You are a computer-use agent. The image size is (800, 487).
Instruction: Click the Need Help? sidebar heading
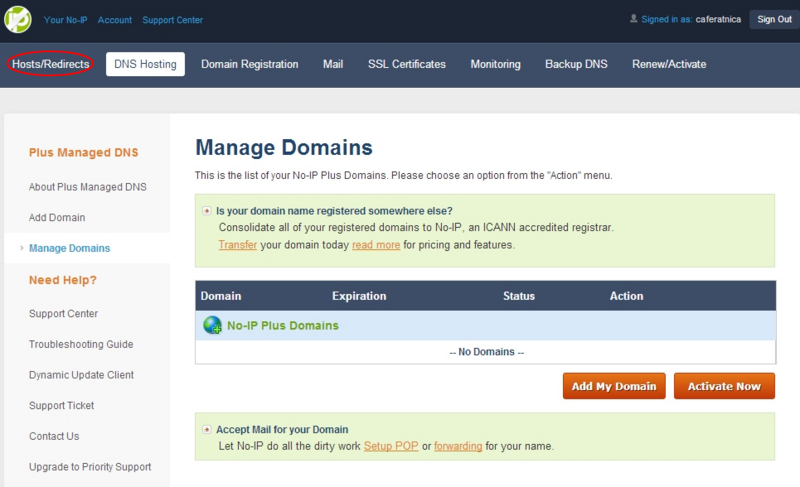[63, 280]
